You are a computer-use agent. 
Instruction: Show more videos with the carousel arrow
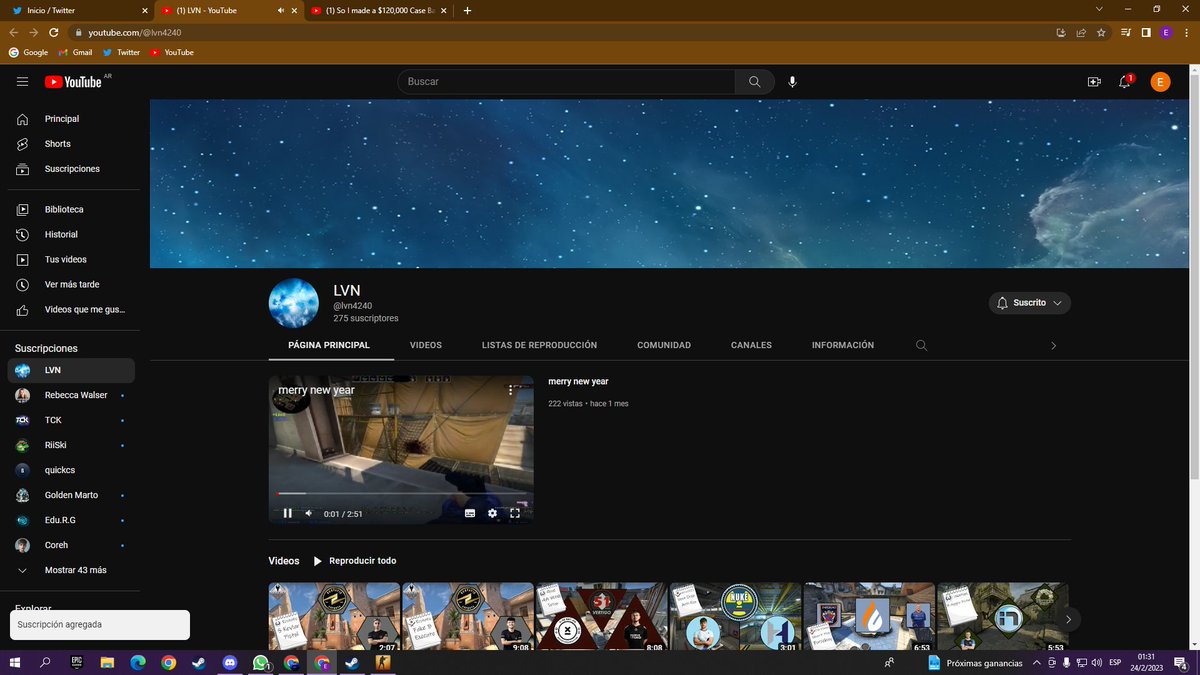1068,620
